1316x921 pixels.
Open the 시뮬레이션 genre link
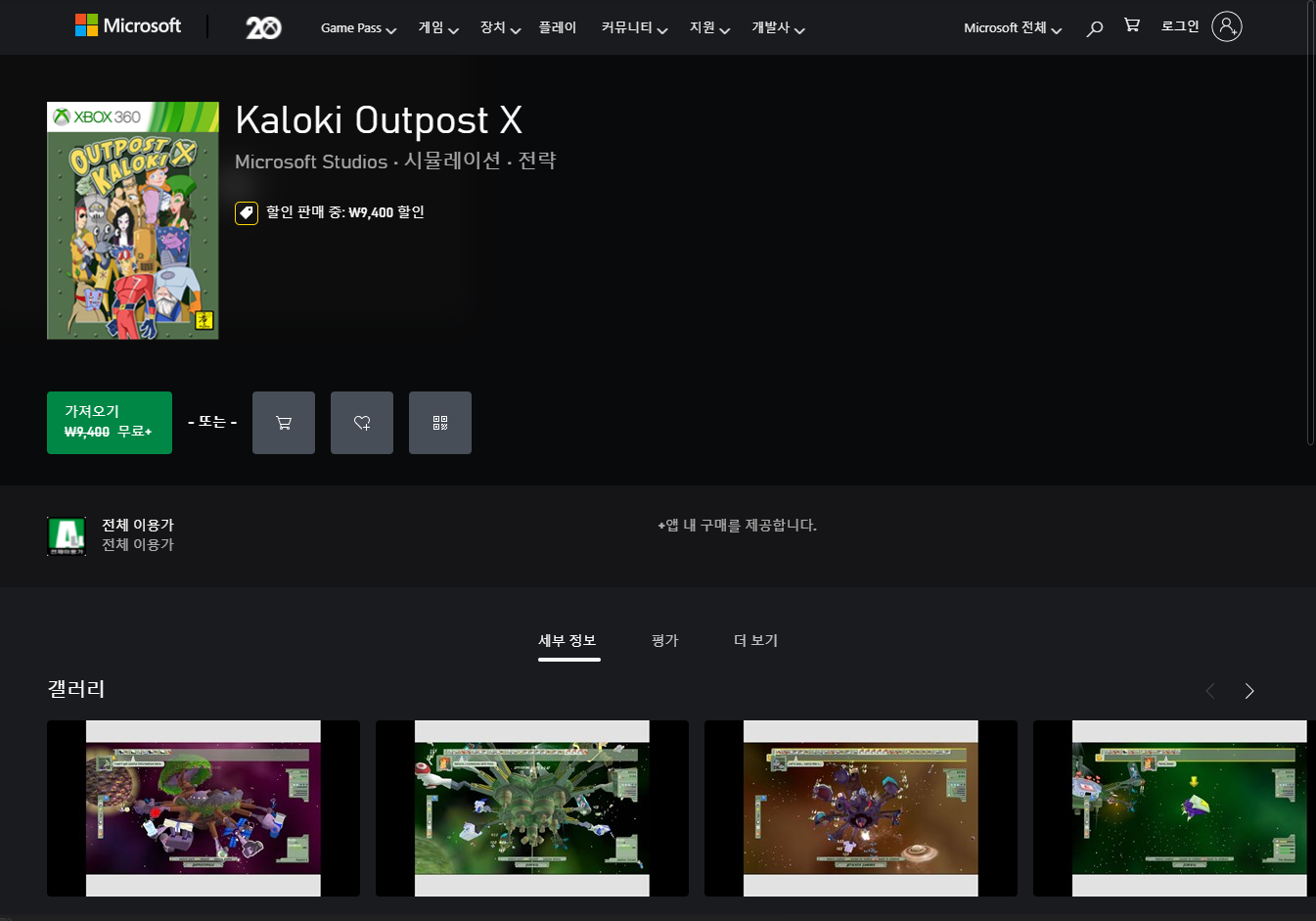pyautogui.click(x=452, y=161)
